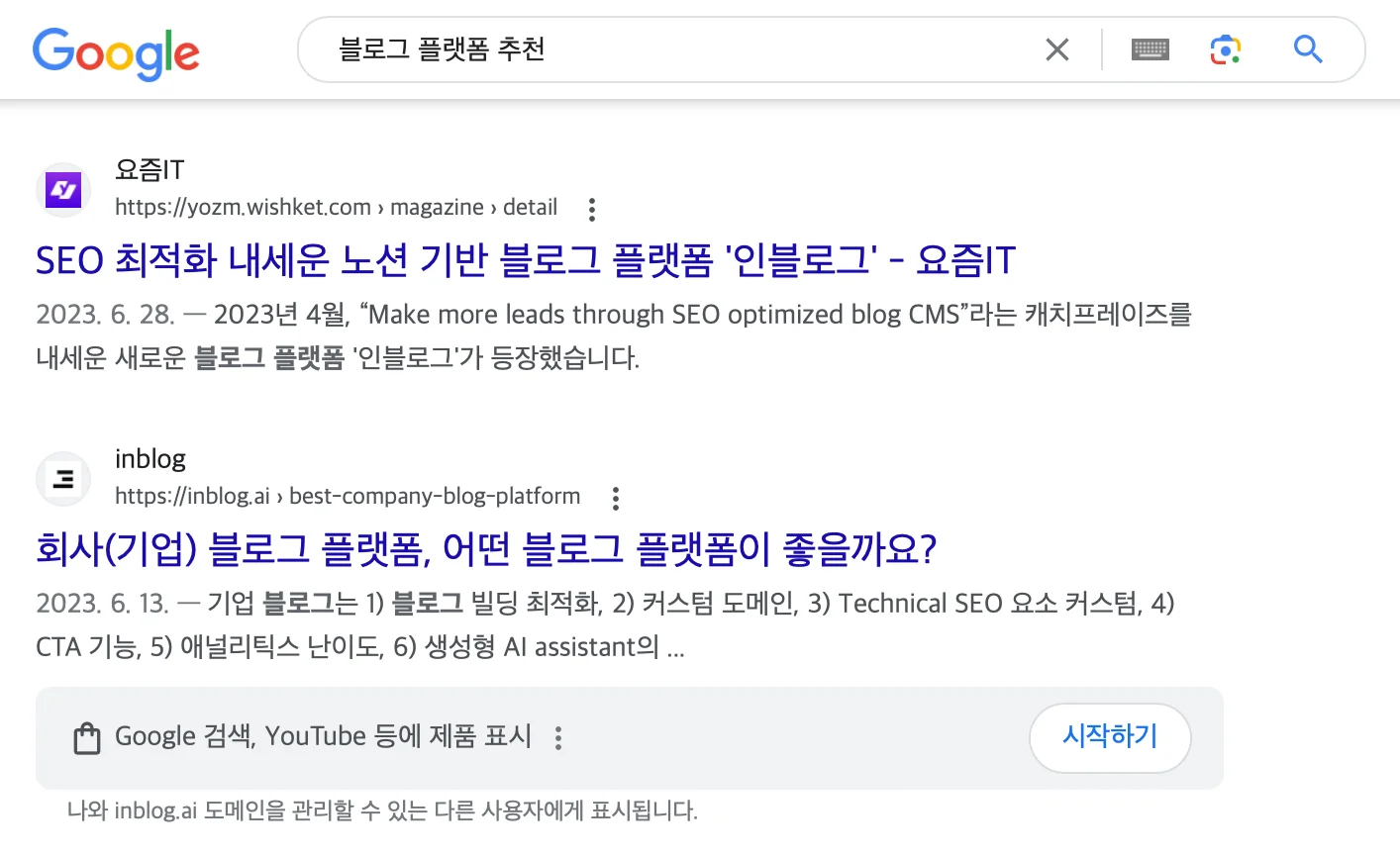Click the inblog site name label

pyautogui.click(x=150, y=458)
